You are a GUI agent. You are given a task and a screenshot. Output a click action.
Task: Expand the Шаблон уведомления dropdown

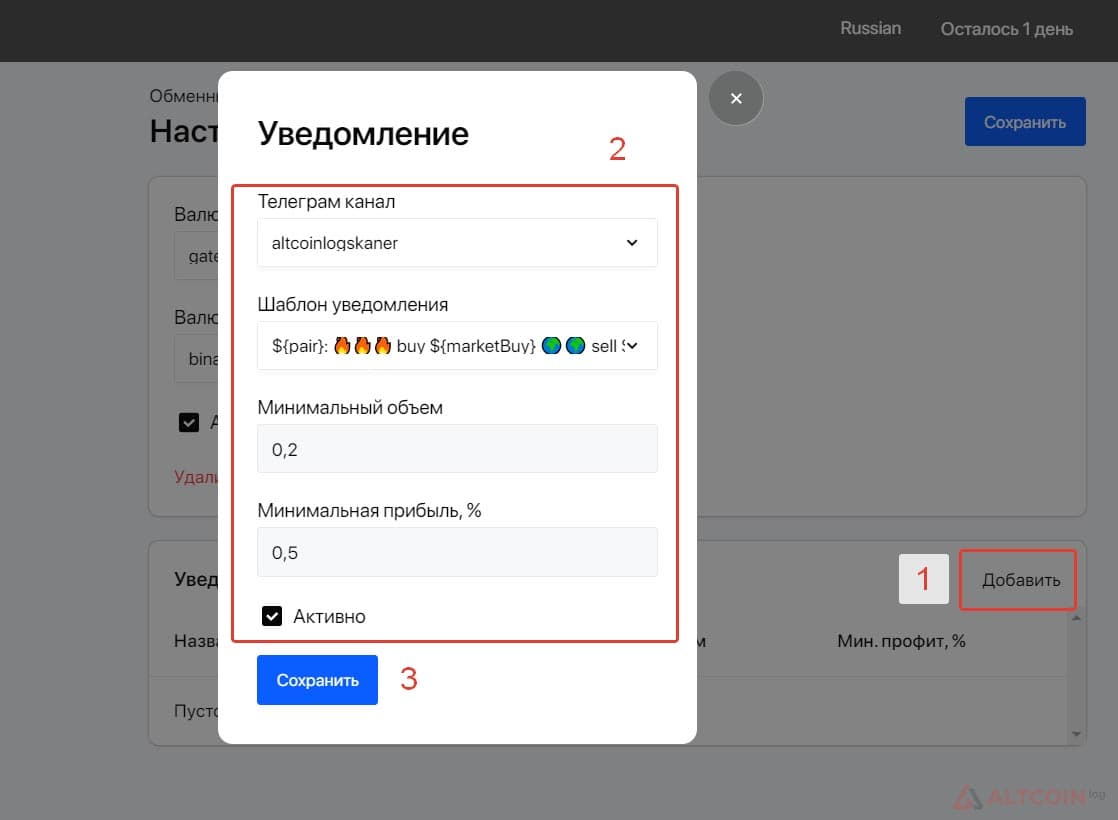tap(457, 346)
